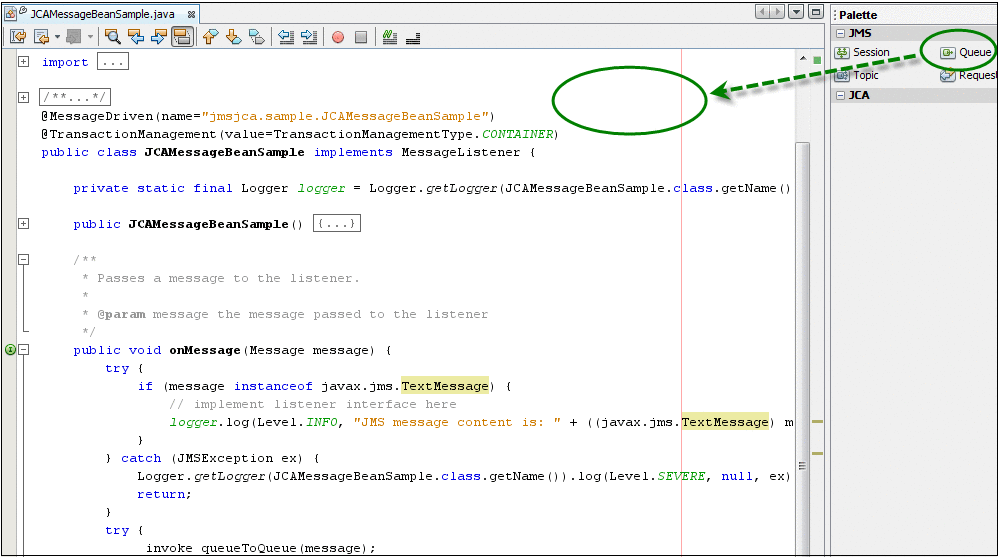Screen dimensions: 1000x558
Task: Select the Request palette item
Action: click(x=968, y=75)
